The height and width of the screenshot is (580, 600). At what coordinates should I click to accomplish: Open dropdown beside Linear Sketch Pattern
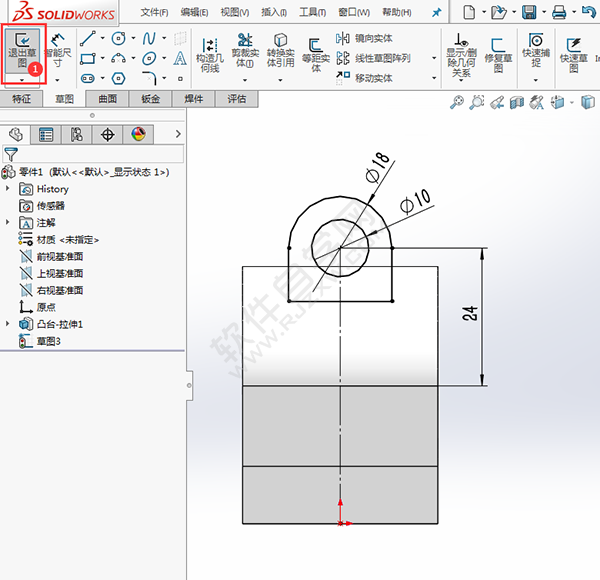(434, 58)
